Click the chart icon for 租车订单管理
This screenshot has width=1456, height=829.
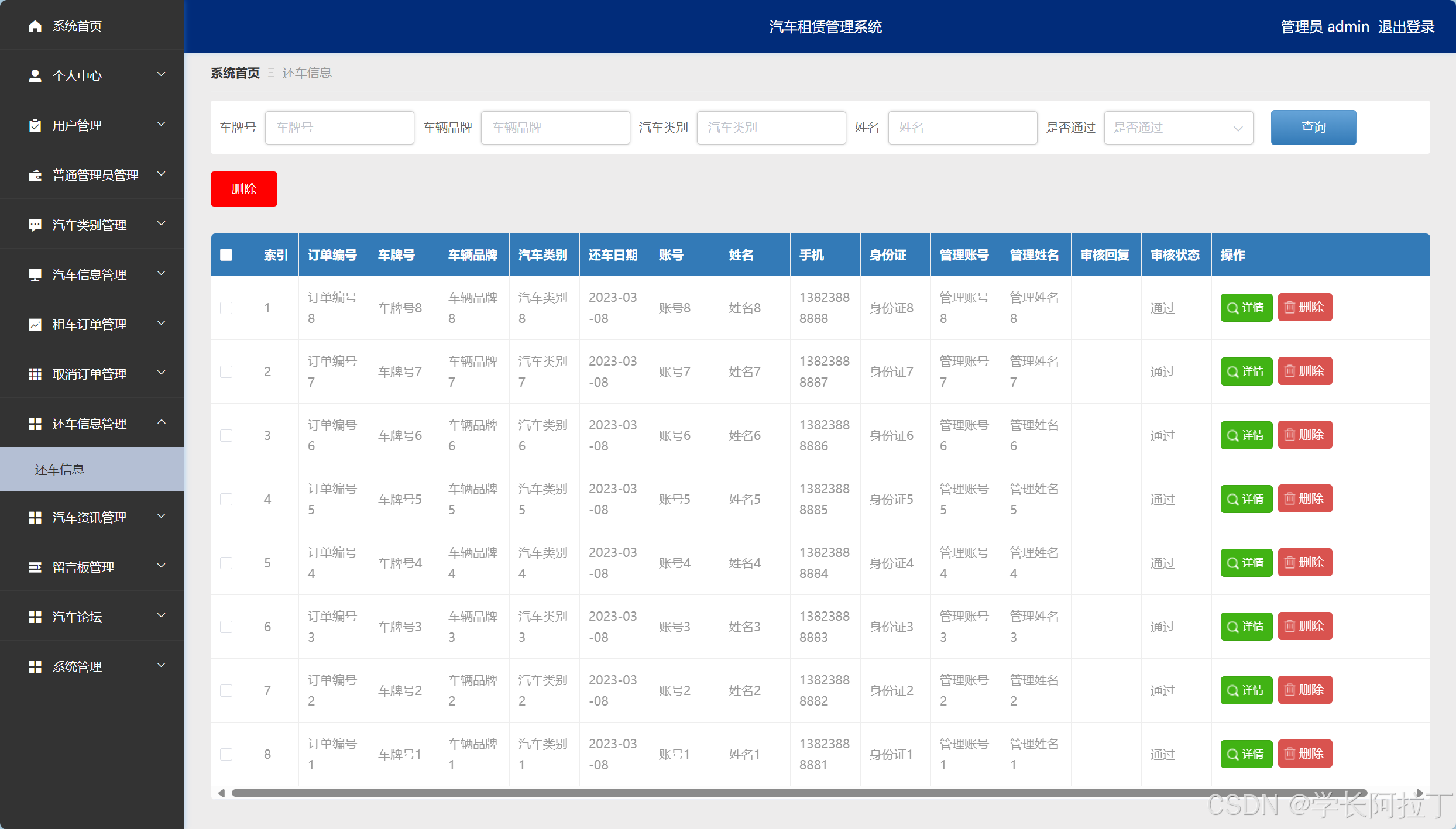(x=35, y=325)
